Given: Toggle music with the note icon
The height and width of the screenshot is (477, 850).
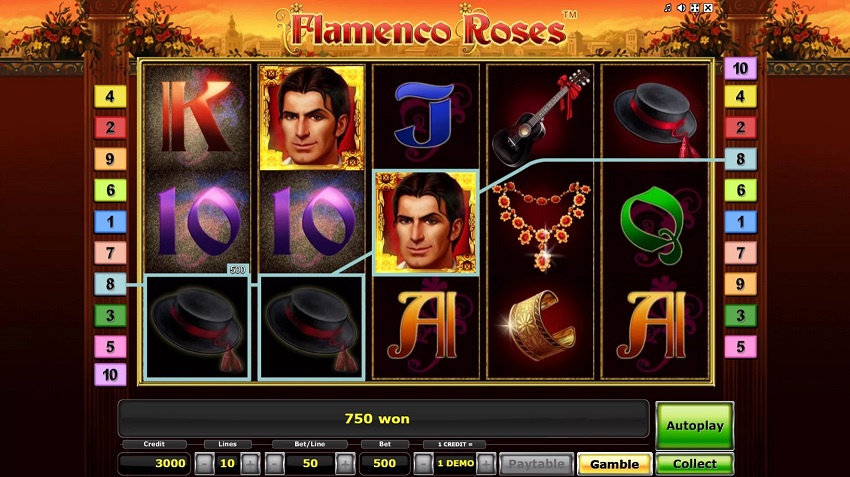Looking at the screenshot, I should [x=668, y=8].
